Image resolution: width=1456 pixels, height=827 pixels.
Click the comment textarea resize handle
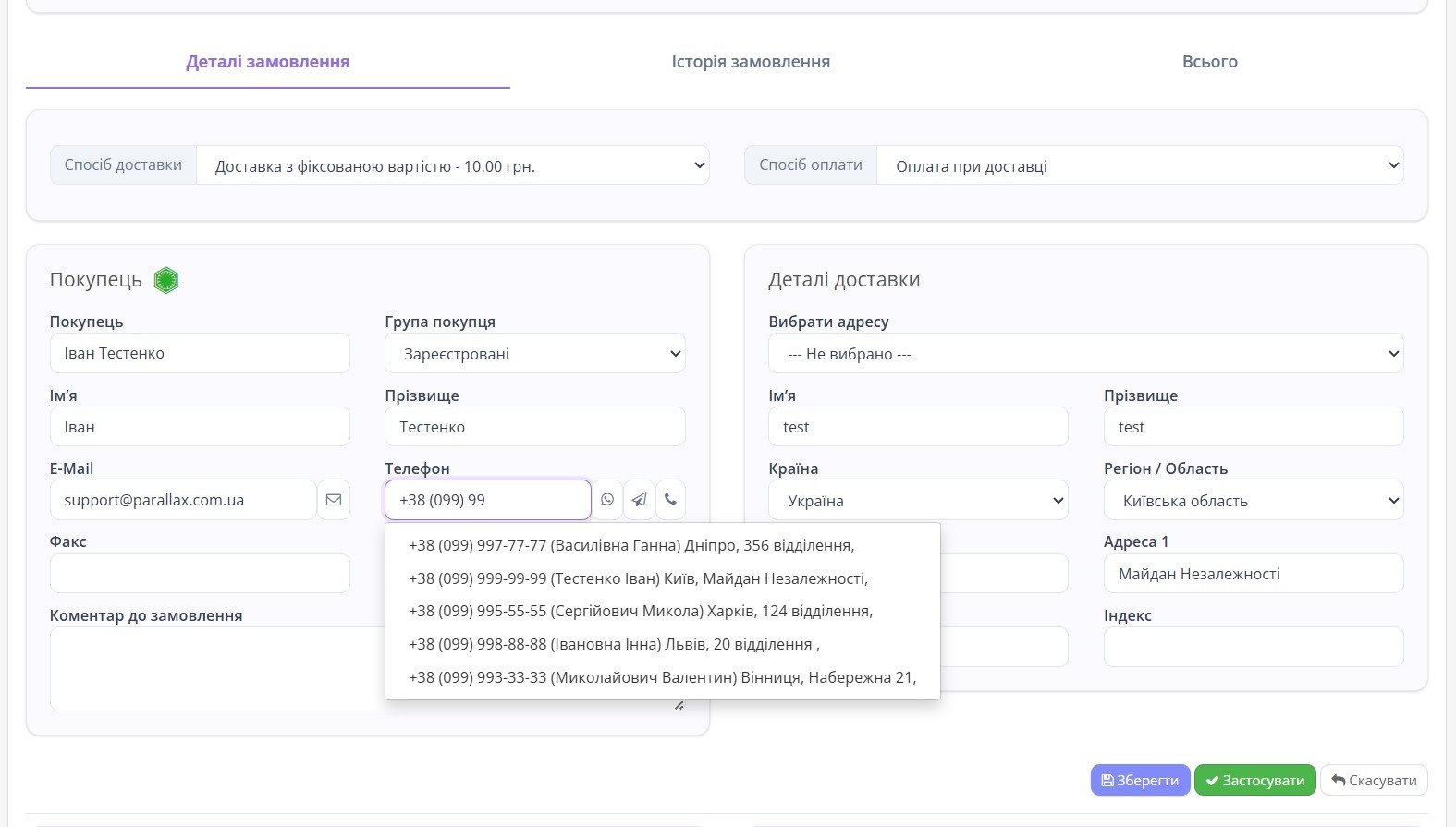click(679, 705)
